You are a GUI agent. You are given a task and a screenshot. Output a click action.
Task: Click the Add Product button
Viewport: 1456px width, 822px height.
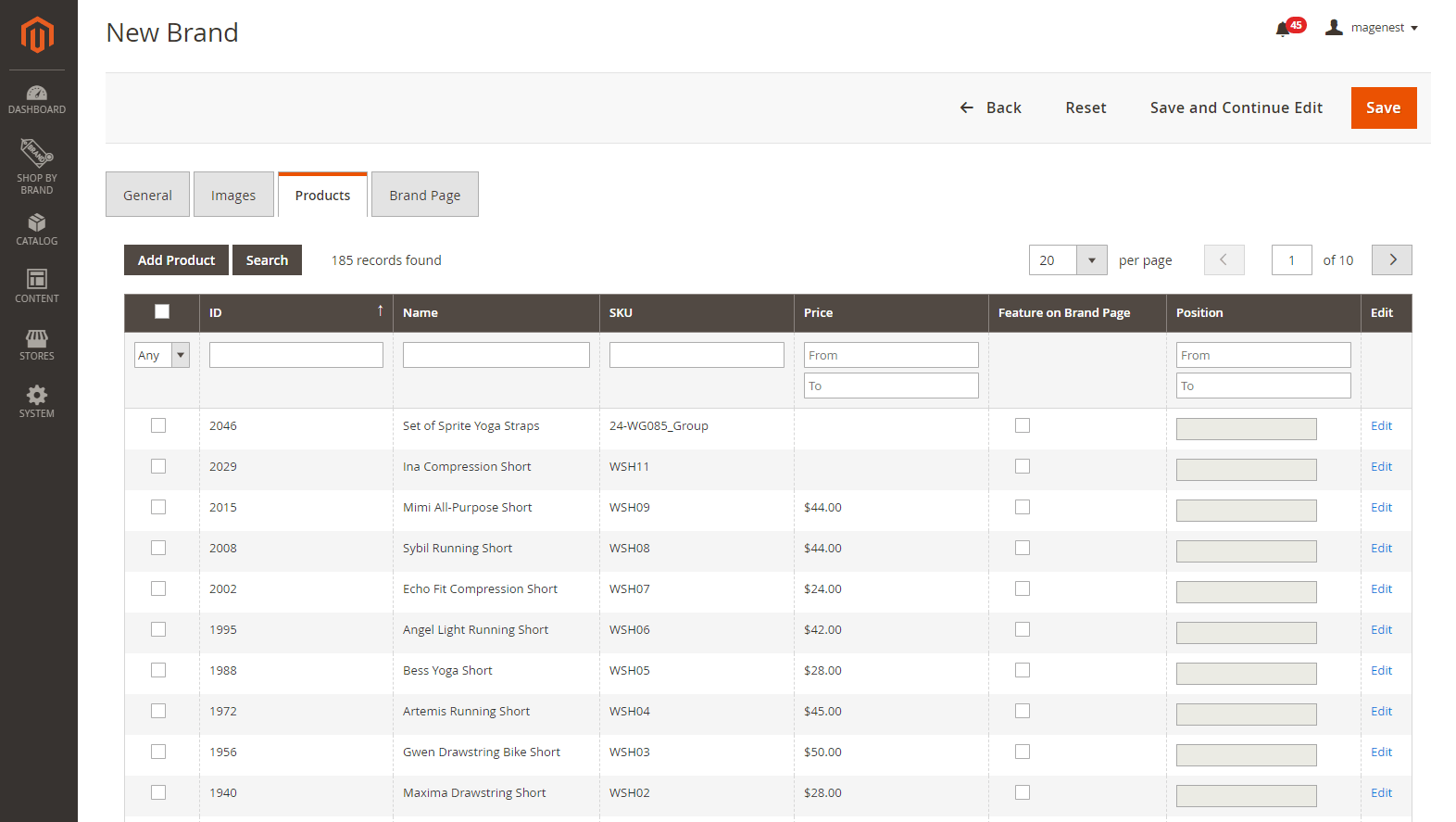[176, 260]
